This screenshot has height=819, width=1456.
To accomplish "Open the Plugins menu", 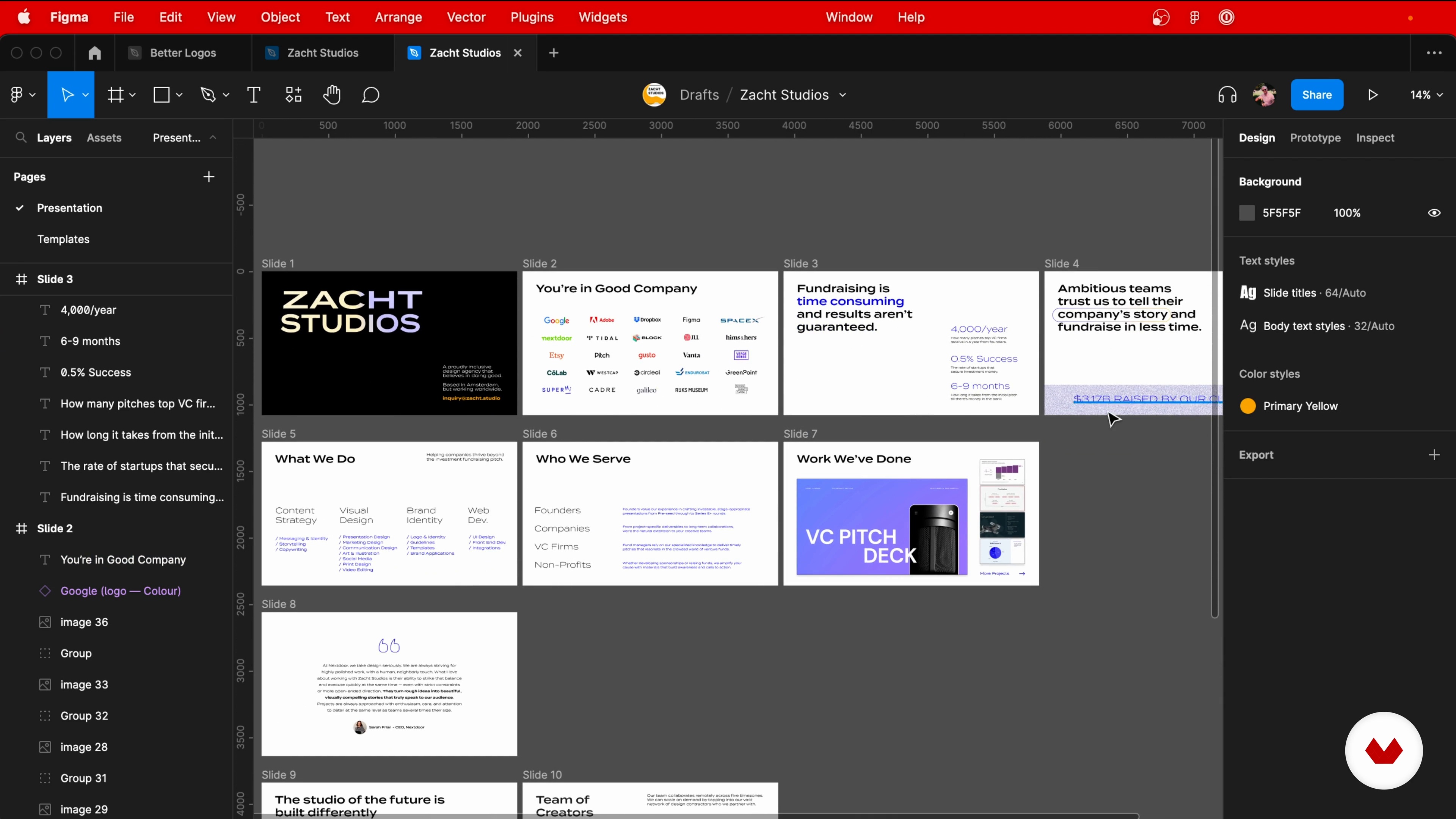I will (x=532, y=17).
